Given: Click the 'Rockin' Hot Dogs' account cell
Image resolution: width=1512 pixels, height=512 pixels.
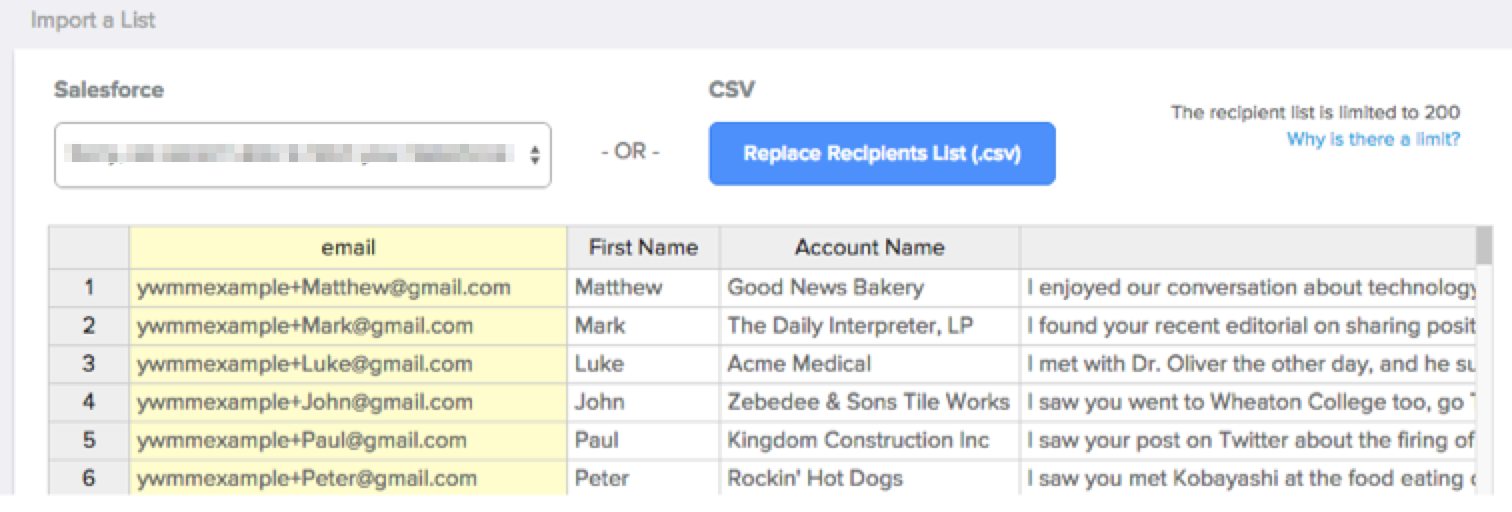Looking at the screenshot, I should pyautogui.click(x=869, y=477).
